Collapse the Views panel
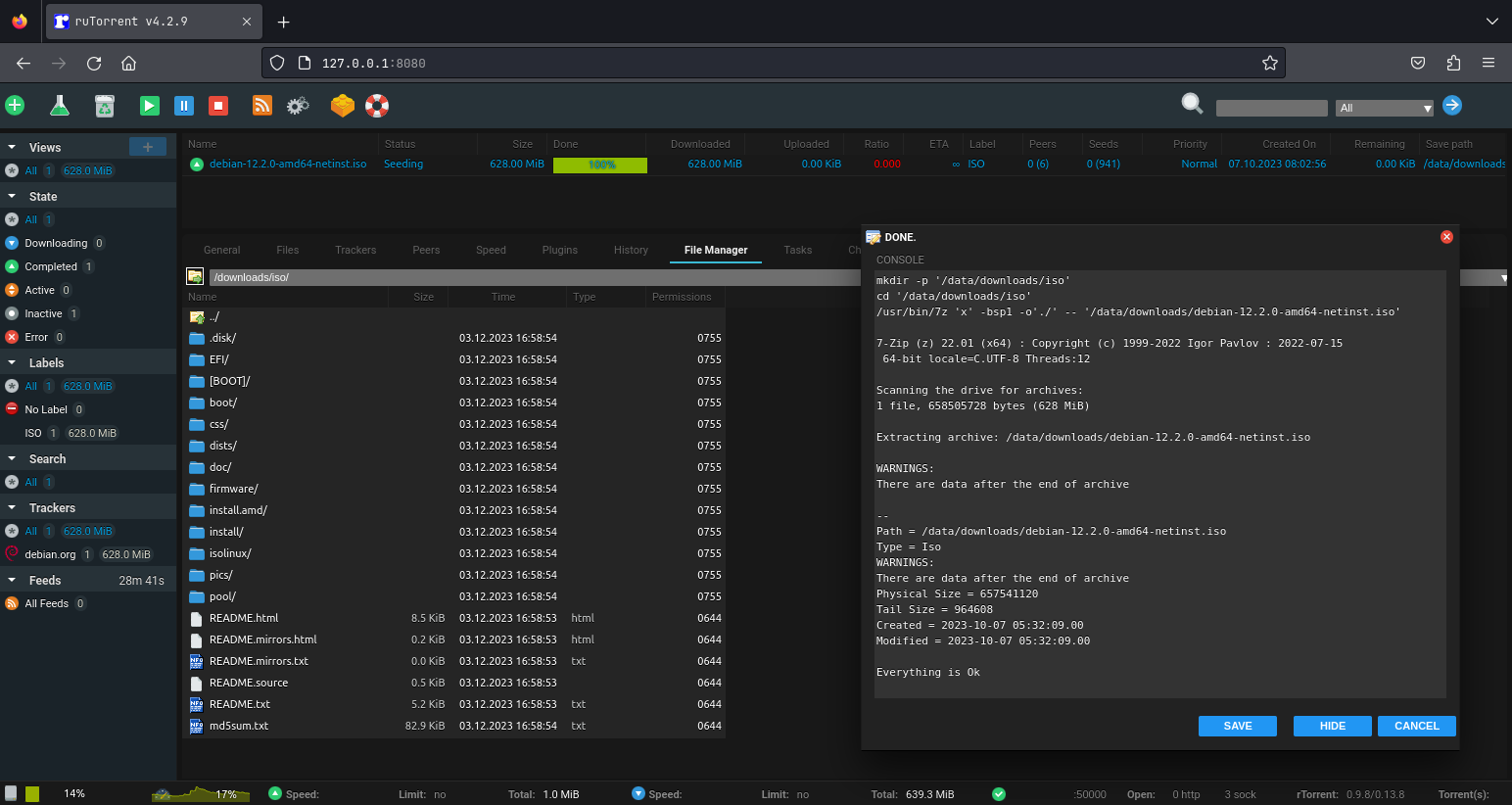Image resolution: width=1512 pixels, height=805 pixels. 12,147
